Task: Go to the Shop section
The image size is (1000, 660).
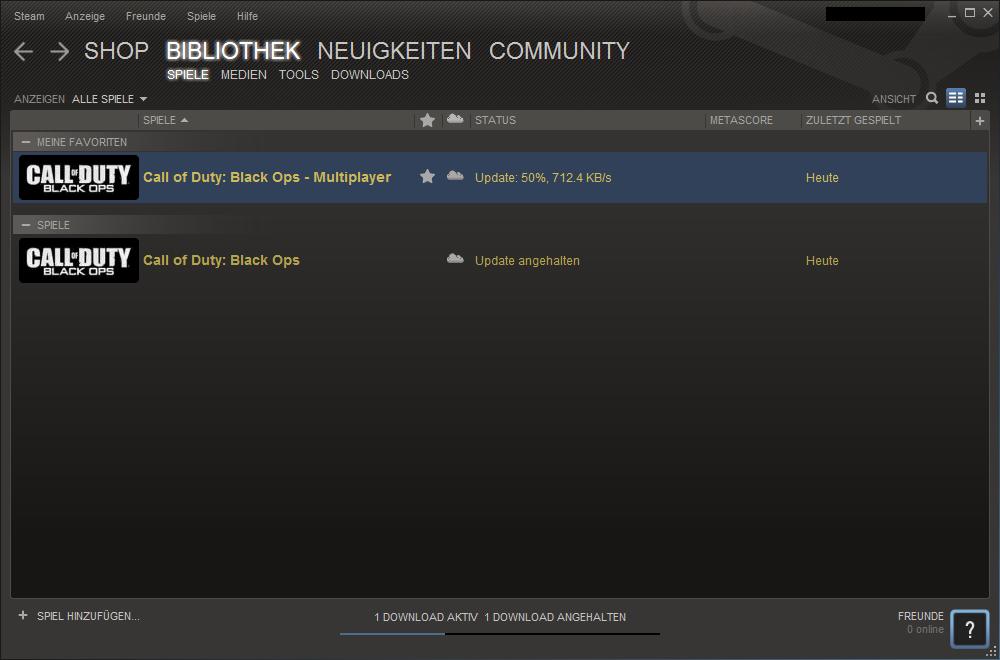Action: pyautogui.click(x=117, y=51)
